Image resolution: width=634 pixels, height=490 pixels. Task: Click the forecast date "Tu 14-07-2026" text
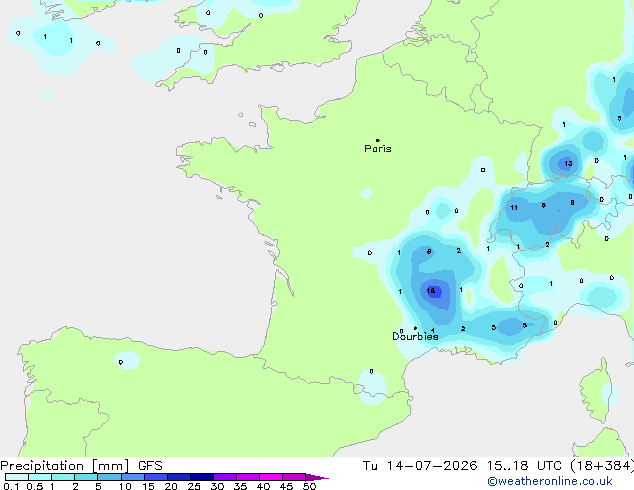coord(420,466)
